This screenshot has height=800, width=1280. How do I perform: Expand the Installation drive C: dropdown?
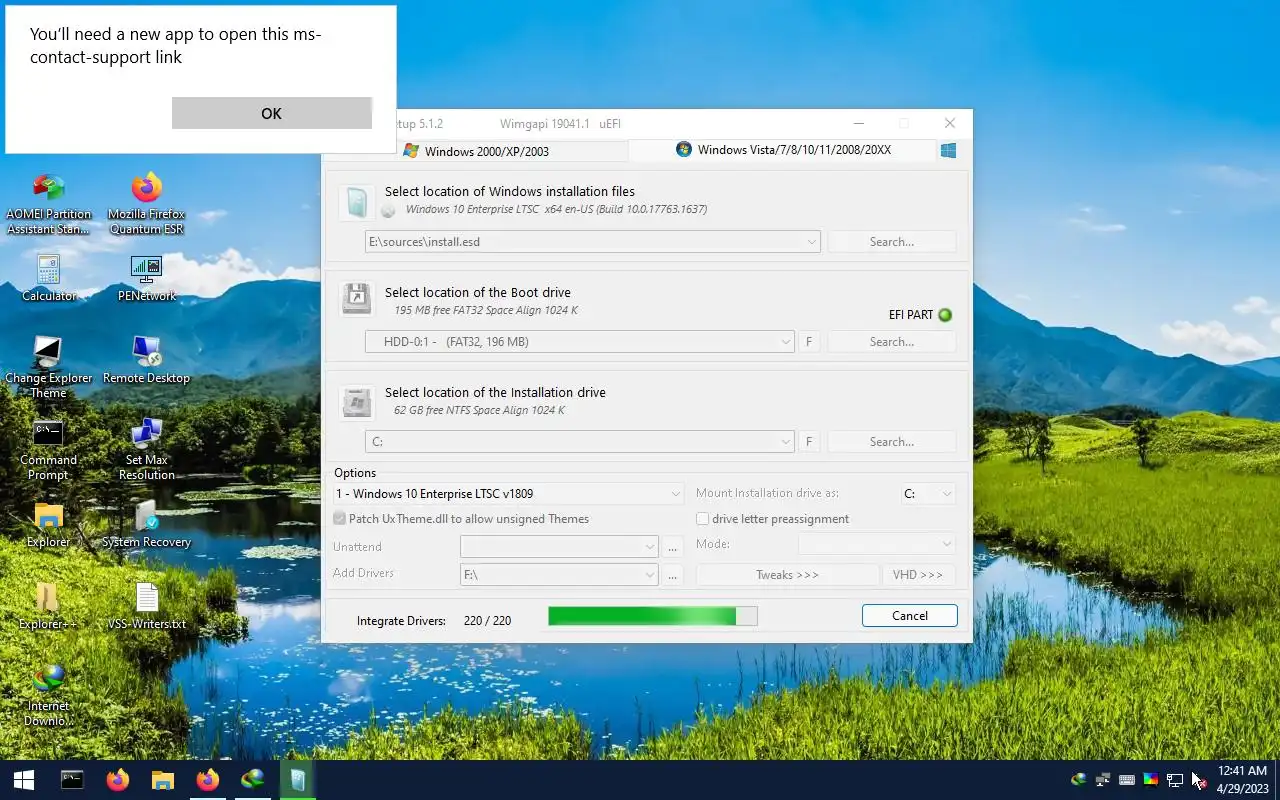(x=785, y=442)
